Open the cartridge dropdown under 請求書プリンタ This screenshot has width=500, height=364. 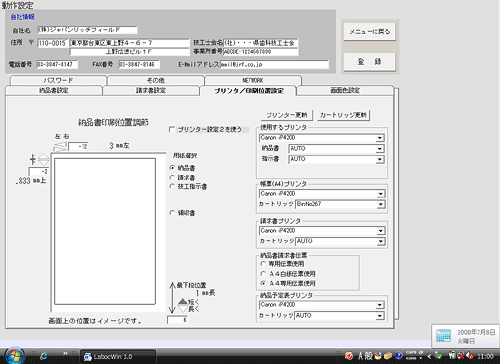pos(381,241)
